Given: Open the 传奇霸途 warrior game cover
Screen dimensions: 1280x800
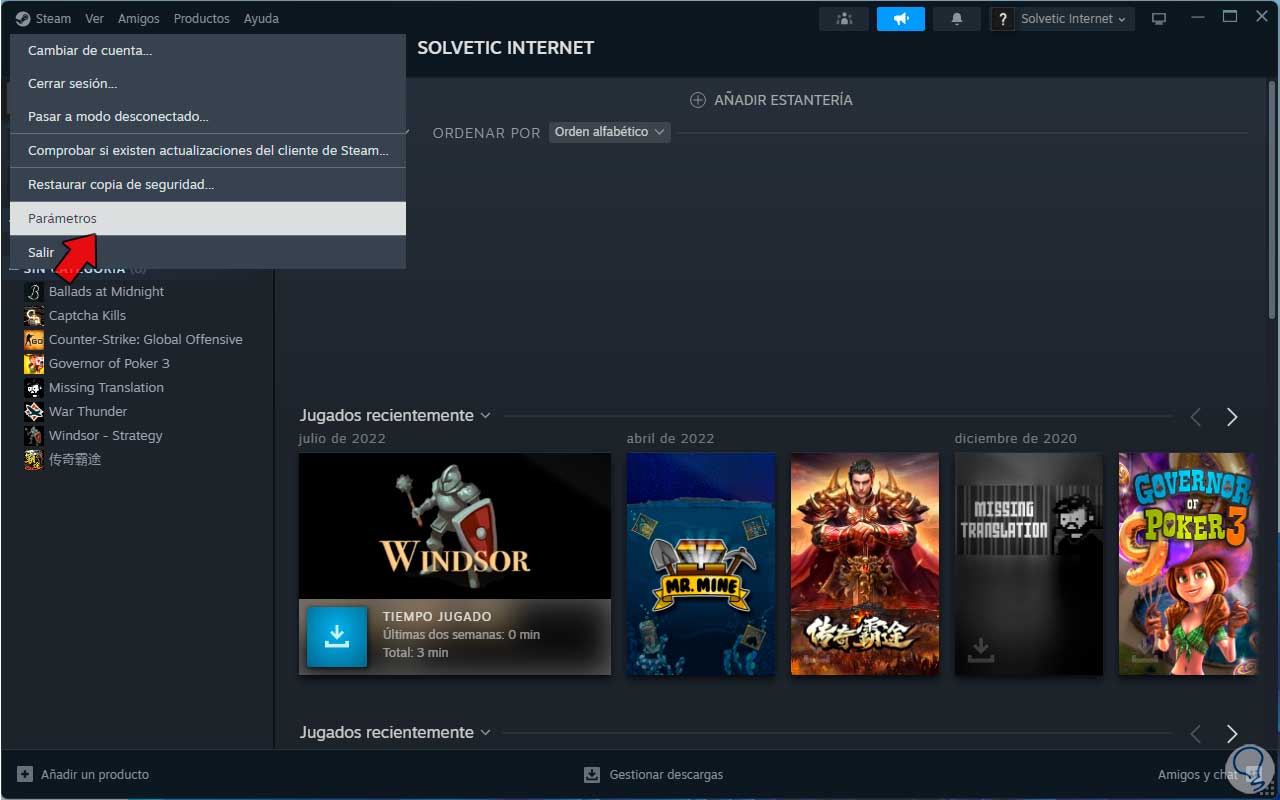Looking at the screenshot, I should 865,564.
